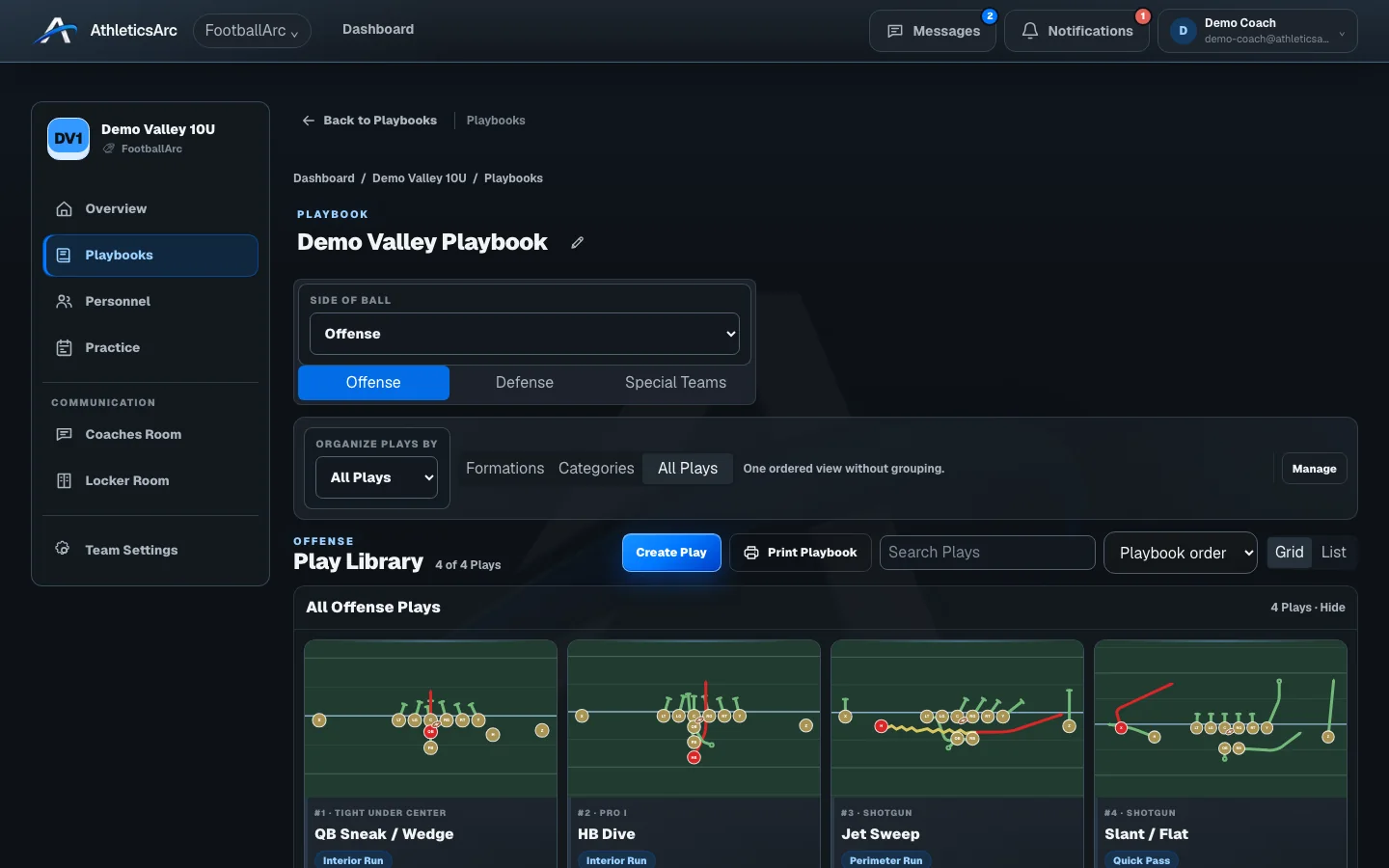Expand the Side of Ball Offense dropdown
The width and height of the screenshot is (1389, 868).
(525, 334)
